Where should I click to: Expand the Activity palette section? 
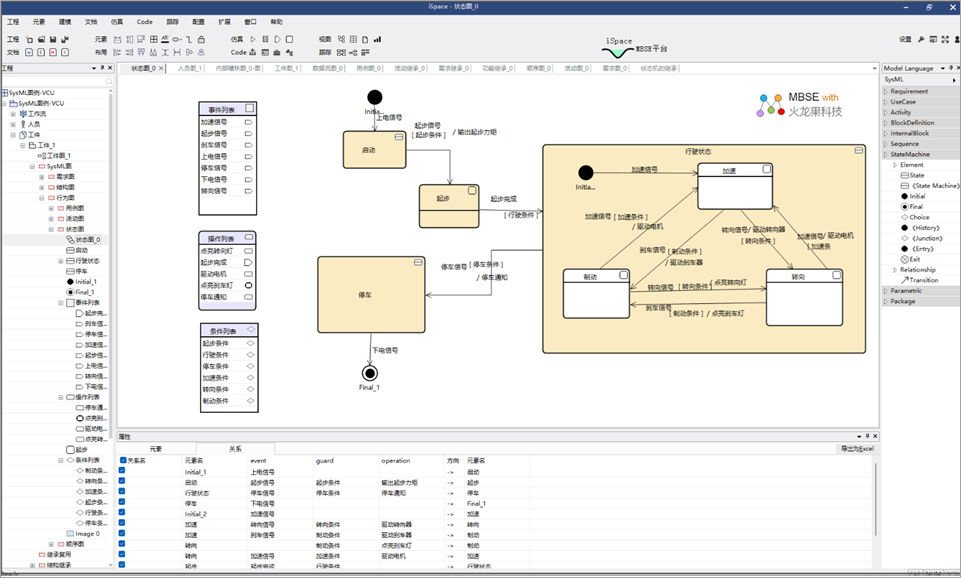tap(885, 112)
